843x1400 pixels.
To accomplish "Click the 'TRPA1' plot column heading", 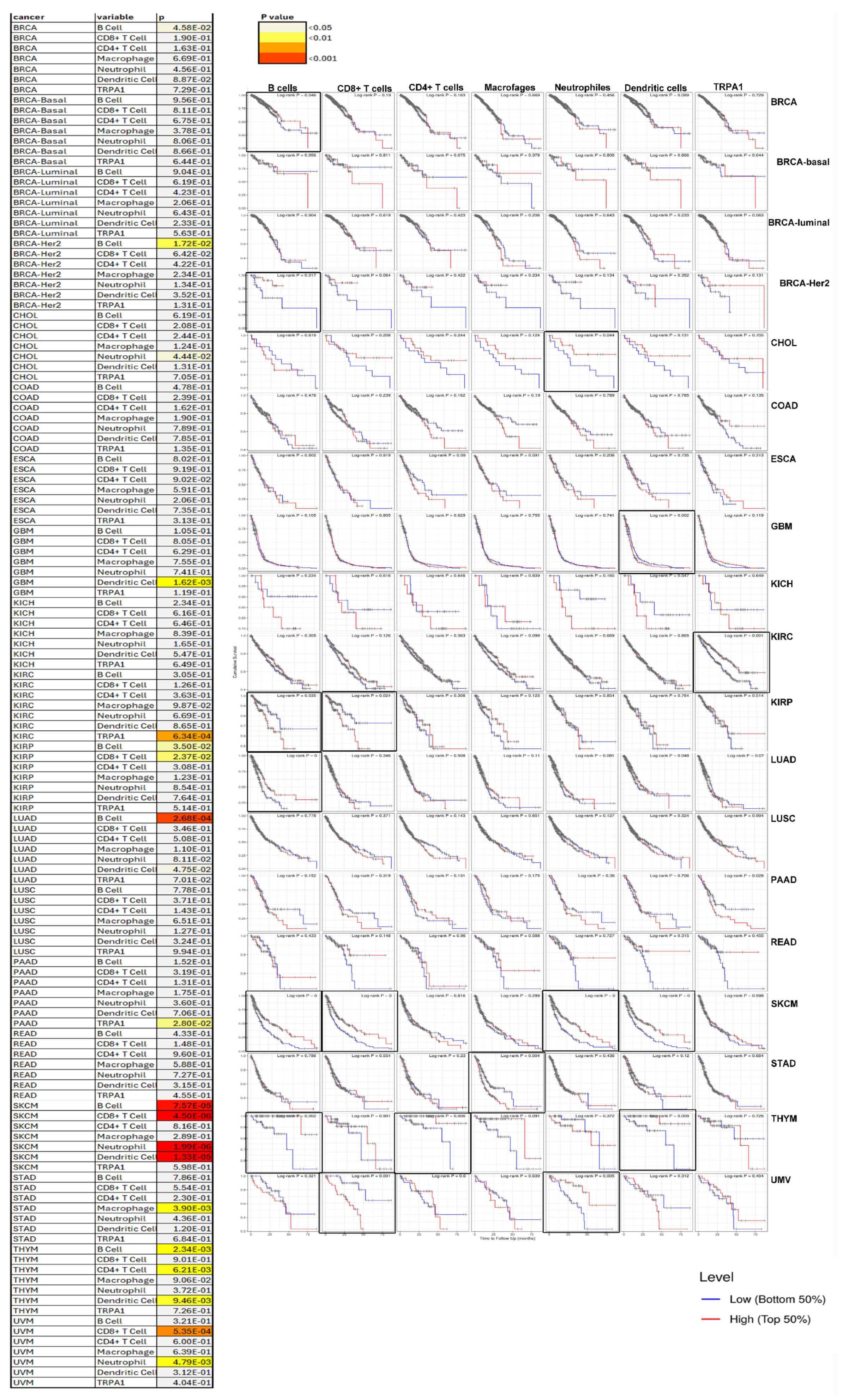I will 728,87.
